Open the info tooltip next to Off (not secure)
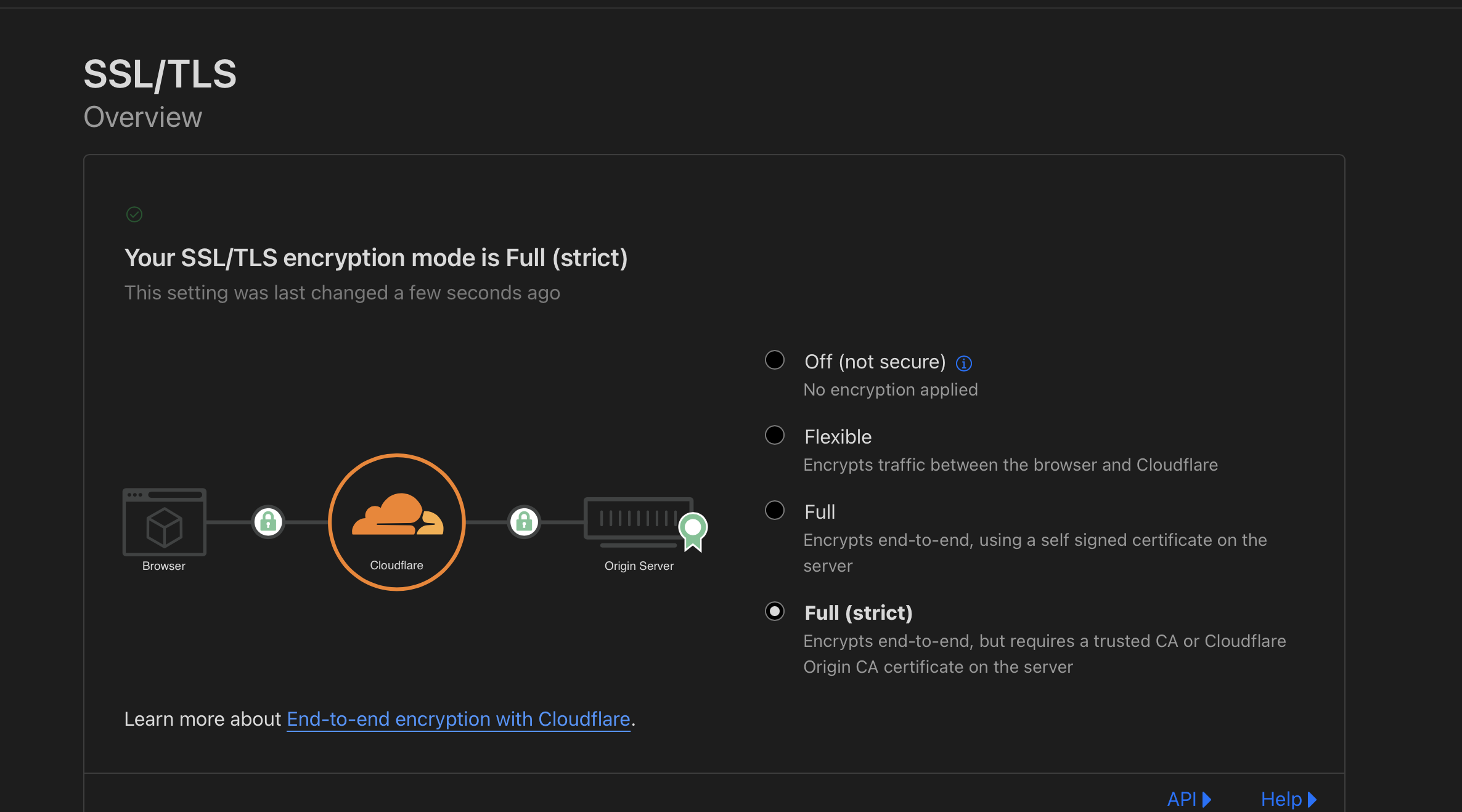This screenshot has height=812, width=1462. (963, 363)
